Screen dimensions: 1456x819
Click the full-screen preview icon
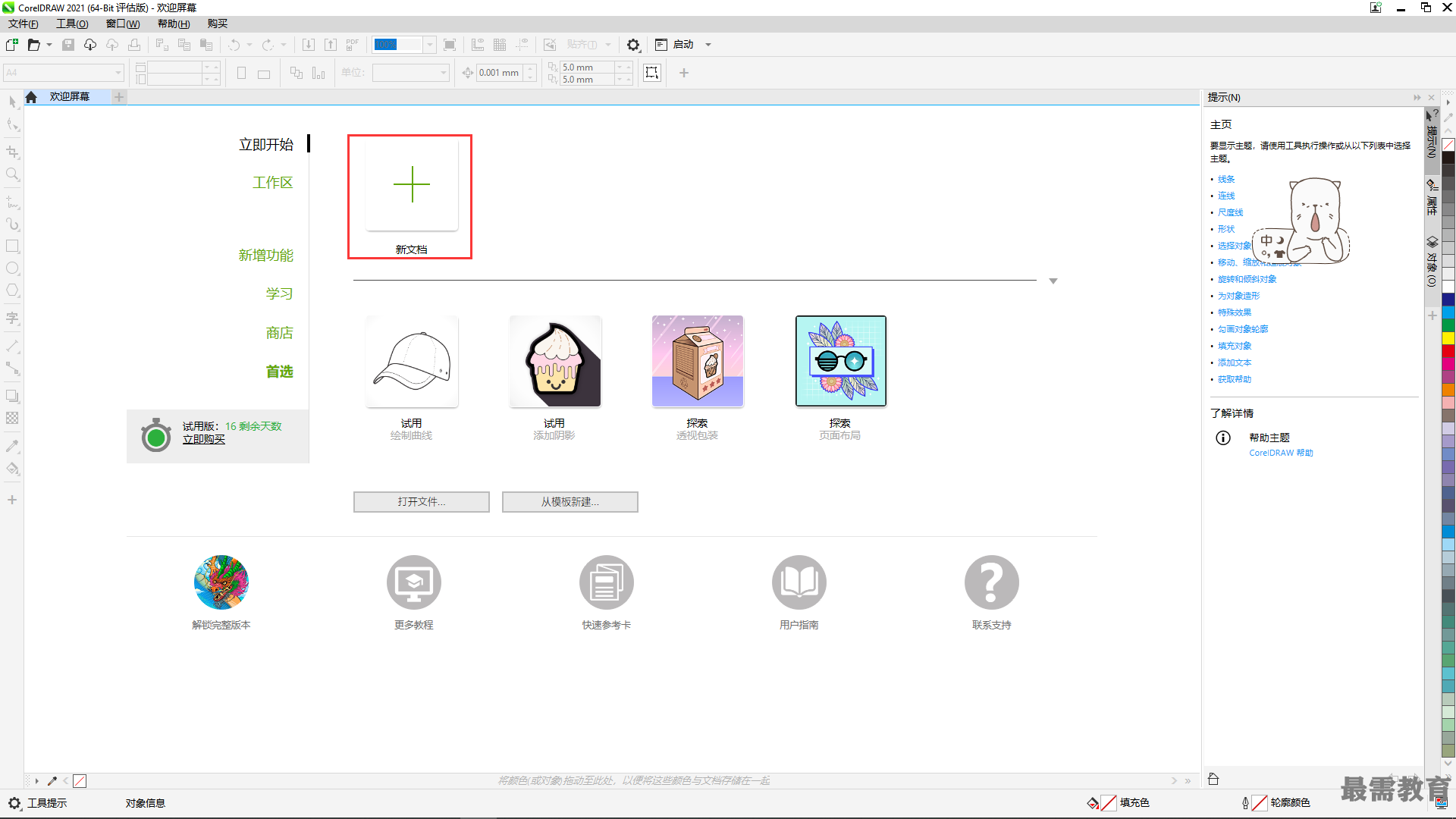tap(450, 45)
